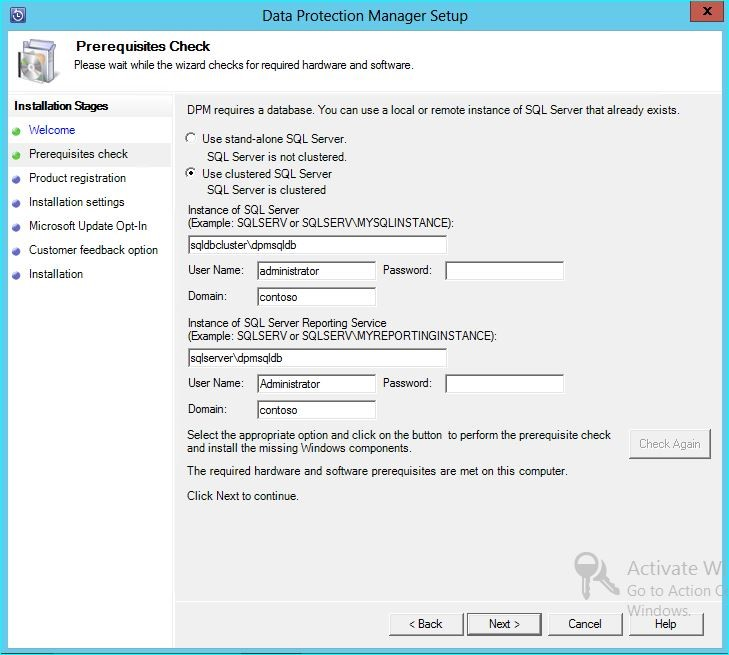
Task: Click the bullet beside Installation settings
Action: pos(16,204)
